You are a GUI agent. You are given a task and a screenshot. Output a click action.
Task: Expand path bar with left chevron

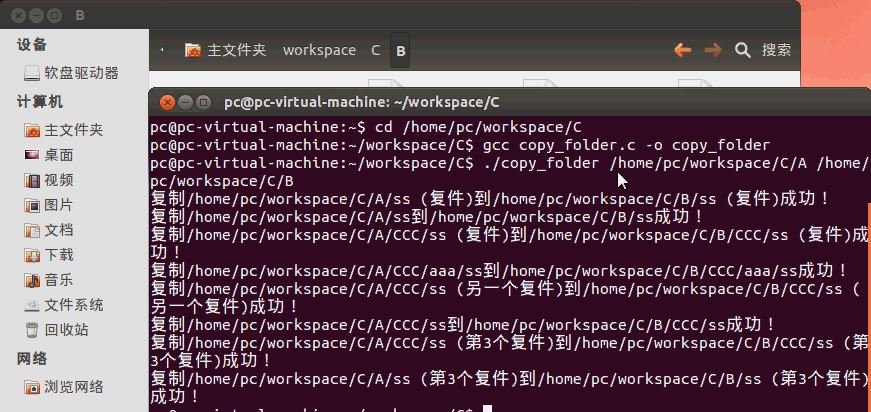coord(163,50)
